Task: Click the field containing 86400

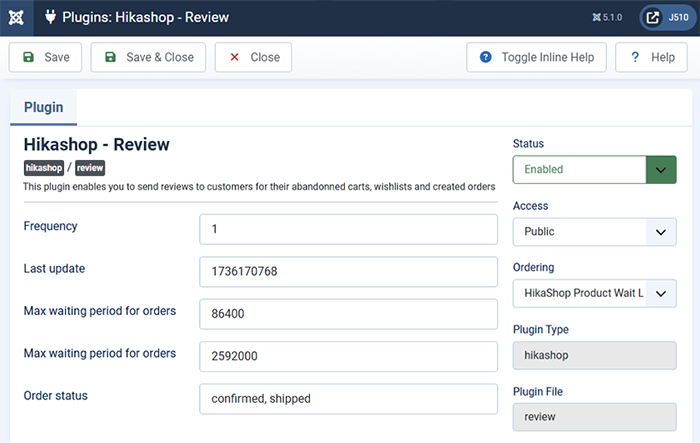Action: click(x=348, y=314)
